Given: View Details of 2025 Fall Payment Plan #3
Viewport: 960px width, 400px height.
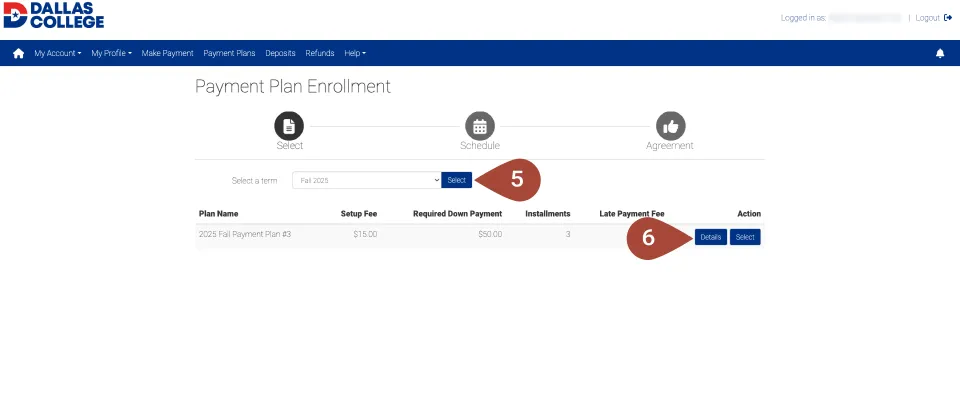Looking at the screenshot, I should tap(710, 237).
